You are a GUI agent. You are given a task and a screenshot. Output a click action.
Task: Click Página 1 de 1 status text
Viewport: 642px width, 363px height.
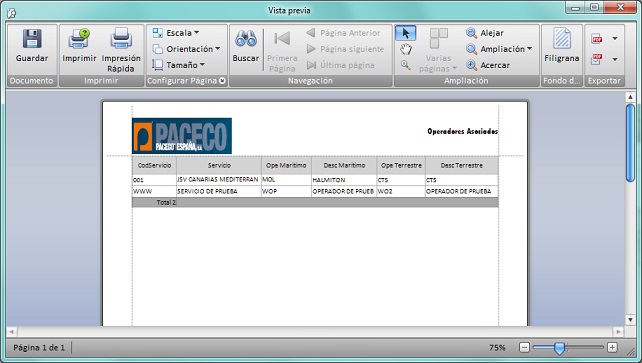(x=39, y=348)
